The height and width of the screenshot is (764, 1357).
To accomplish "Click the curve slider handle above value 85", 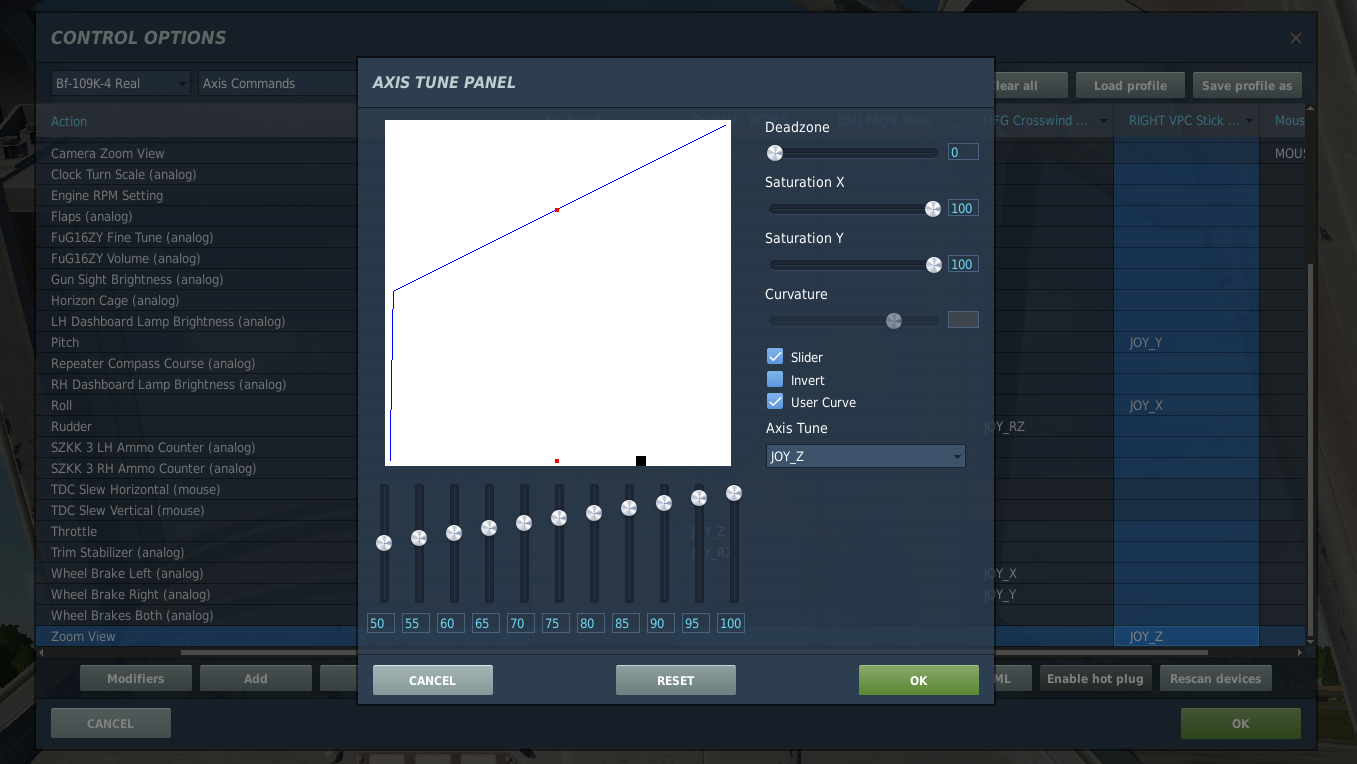I will point(629,508).
